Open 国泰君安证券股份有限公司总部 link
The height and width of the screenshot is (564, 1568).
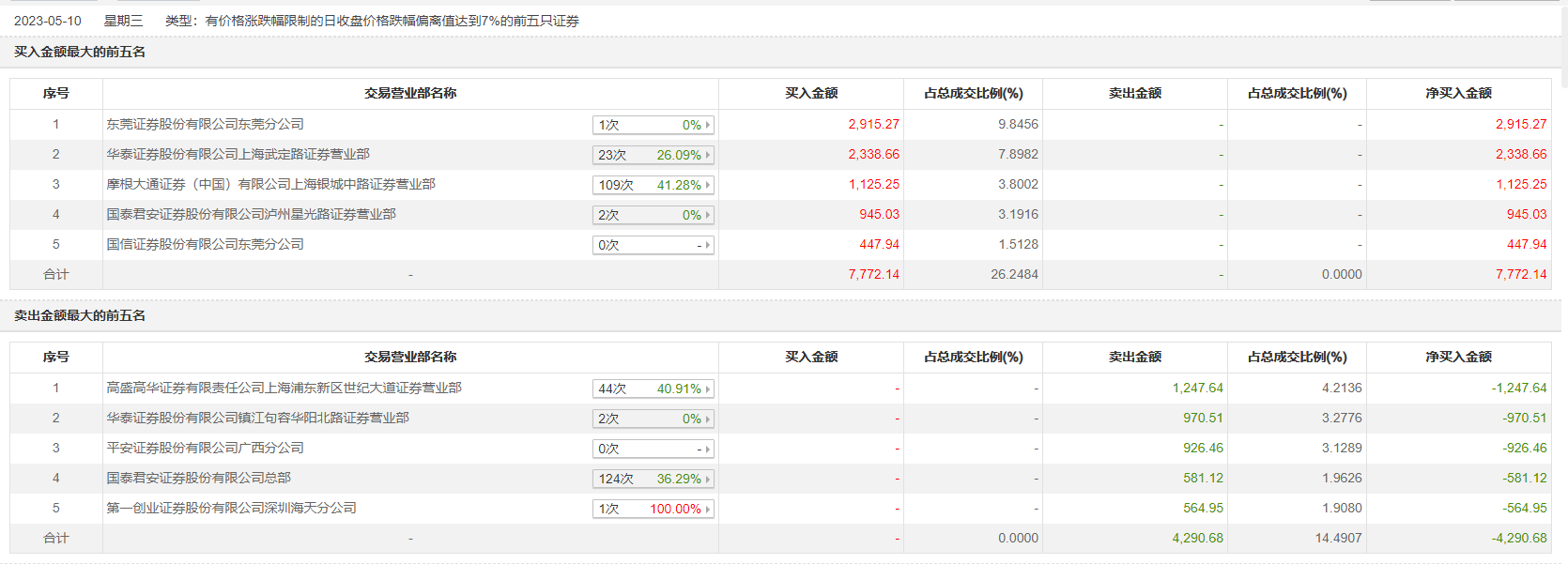(198, 478)
